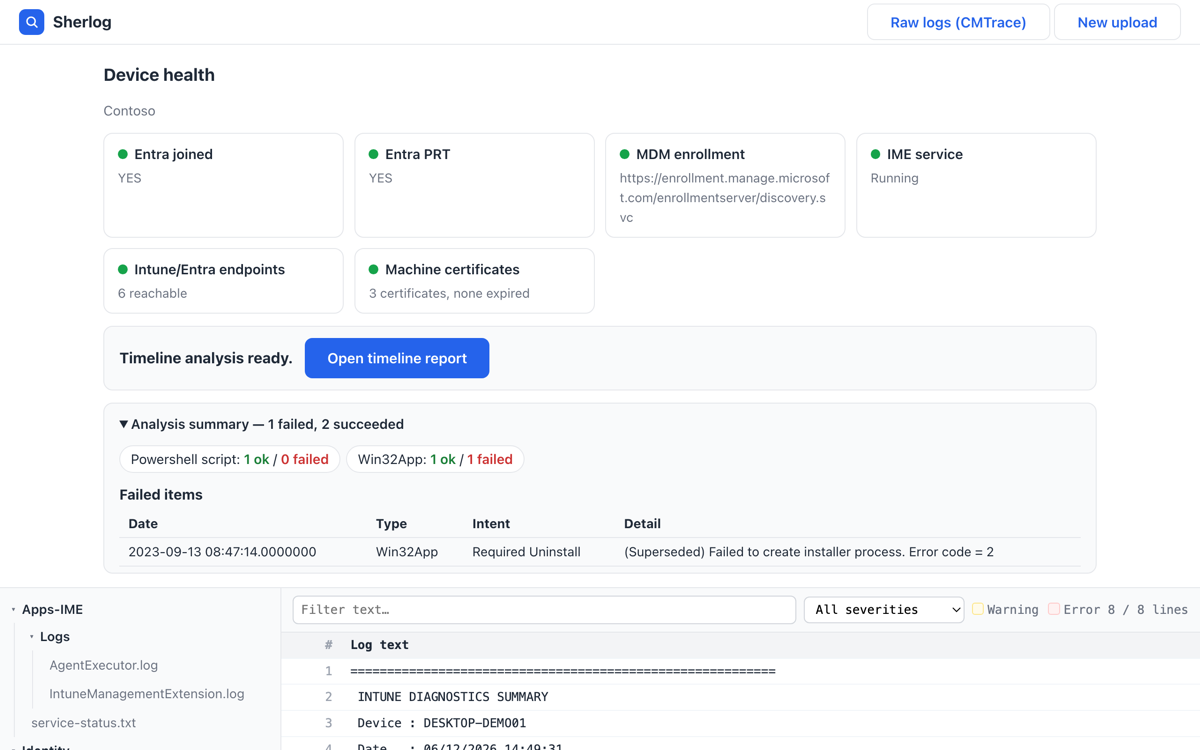Click the Date column header in Failed items
Screen dimensions: 1200x750
click(143, 524)
